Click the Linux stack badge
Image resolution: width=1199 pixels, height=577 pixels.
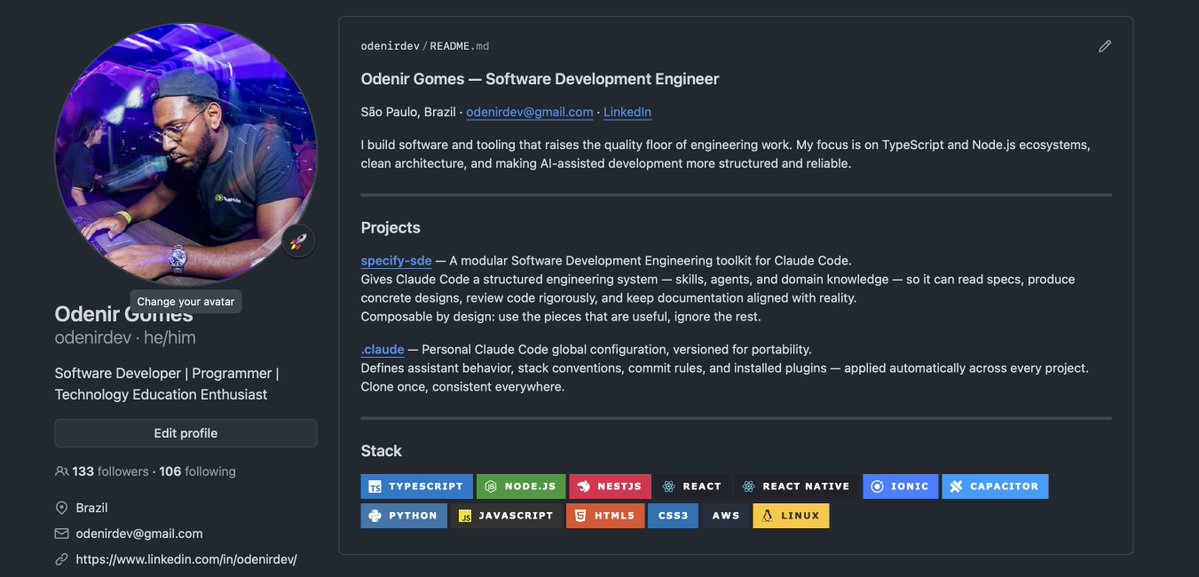[791, 516]
